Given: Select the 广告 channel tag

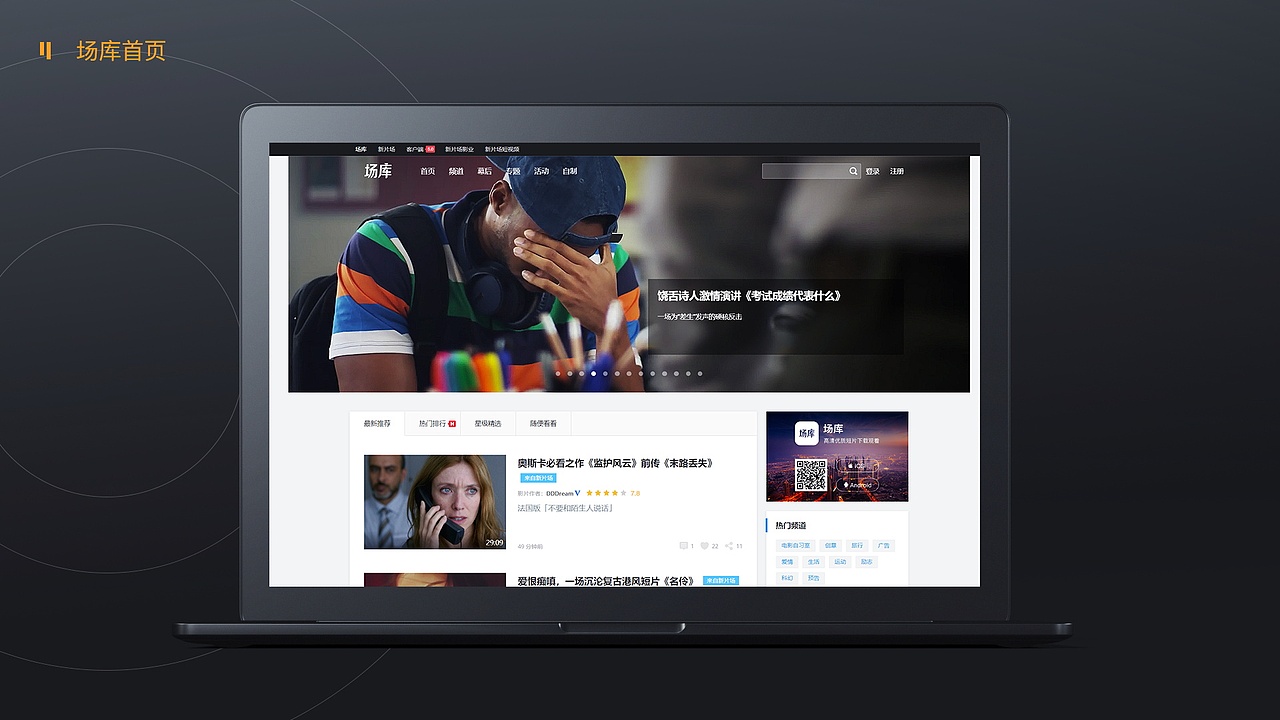Looking at the screenshot, I should [x=883, y=546].
